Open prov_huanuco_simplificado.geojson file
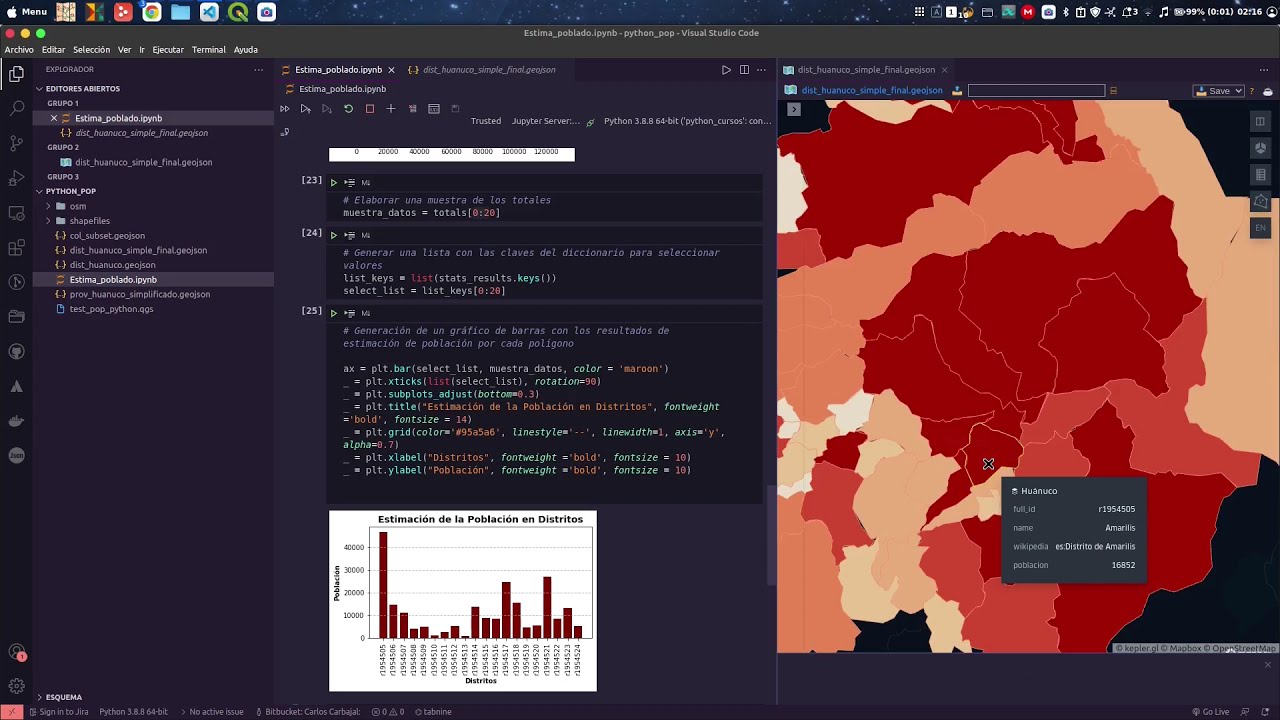 [x=140, y=295]
